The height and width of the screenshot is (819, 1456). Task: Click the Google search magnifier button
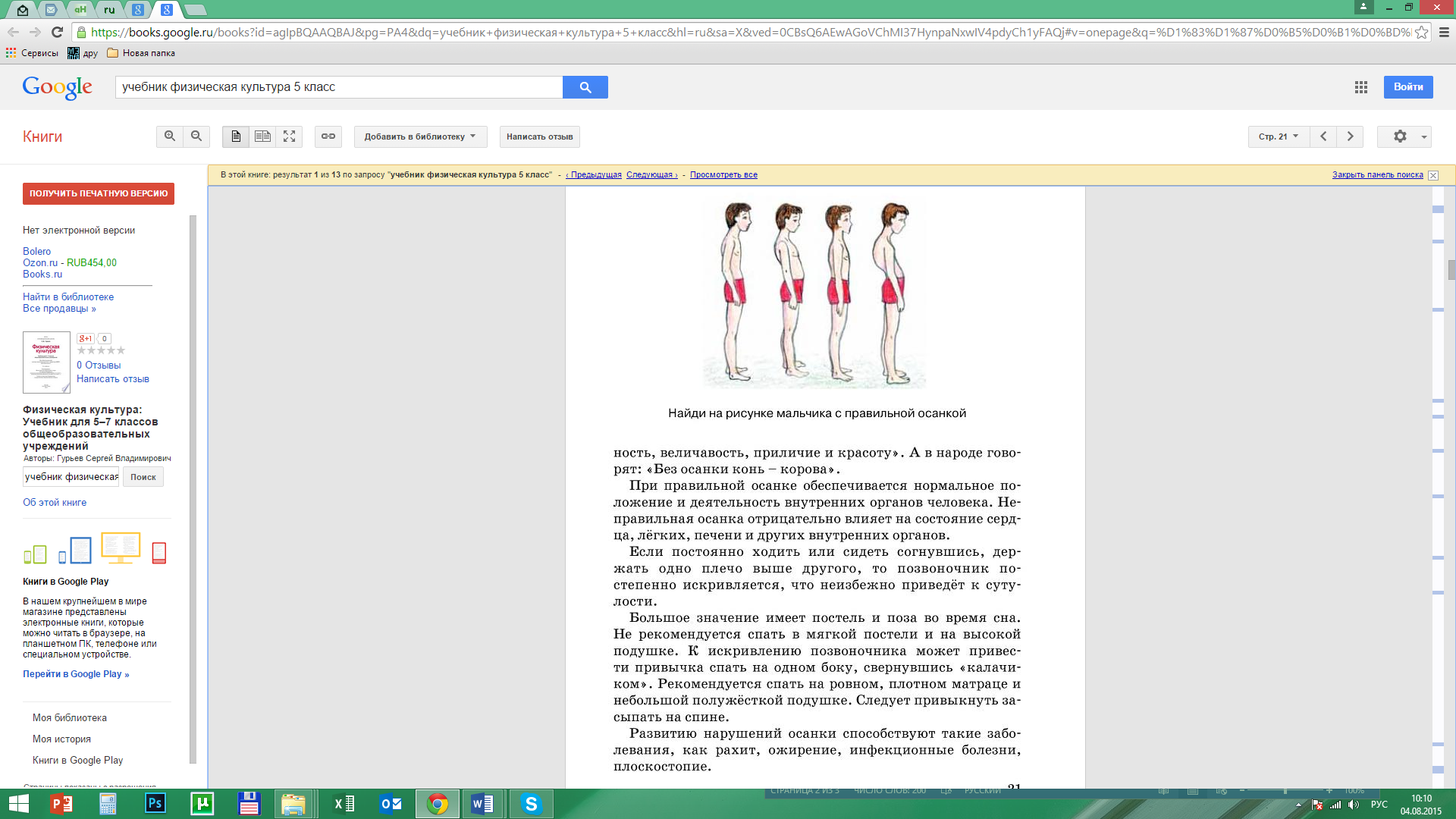(585, 87)
